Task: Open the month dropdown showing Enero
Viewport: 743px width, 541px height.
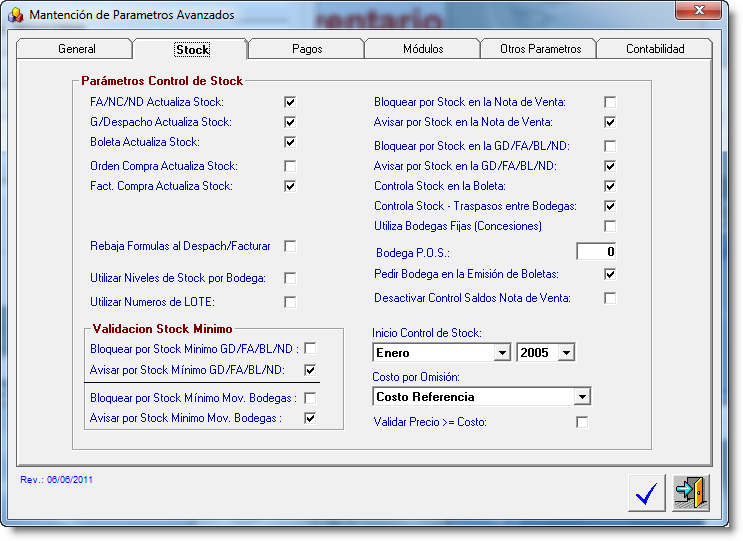Action: pyautogui.click(x=502, y=353)
